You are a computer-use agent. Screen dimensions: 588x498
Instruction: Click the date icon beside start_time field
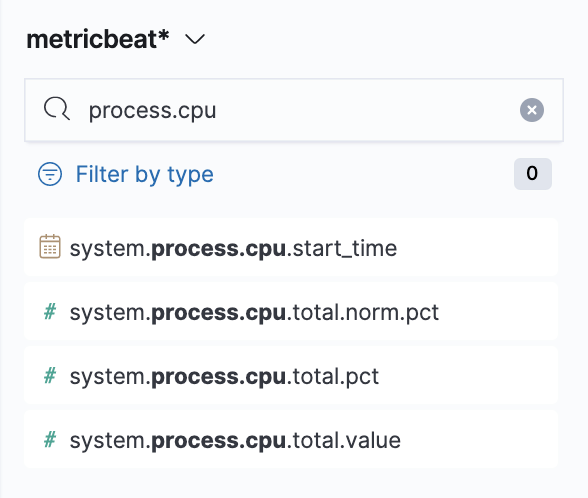[50, 247]
